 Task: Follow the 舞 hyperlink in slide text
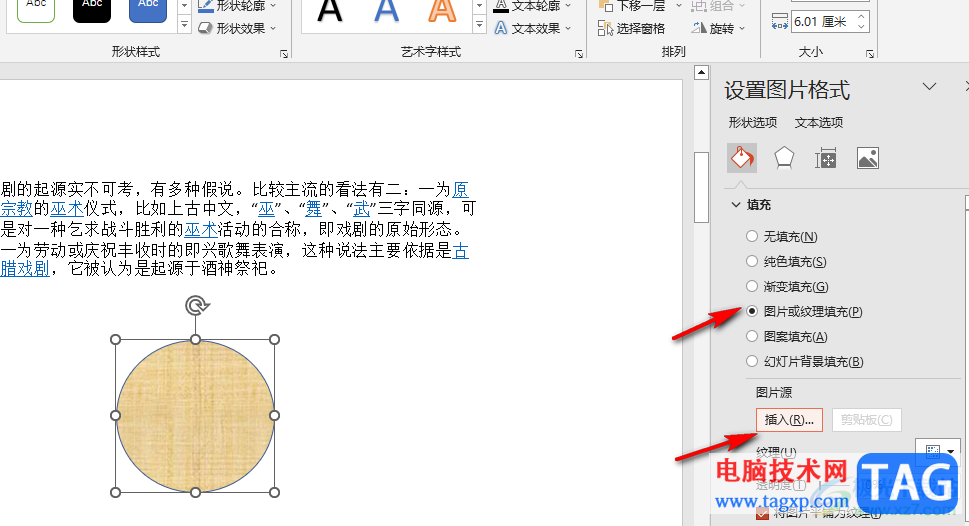(313, 209)
